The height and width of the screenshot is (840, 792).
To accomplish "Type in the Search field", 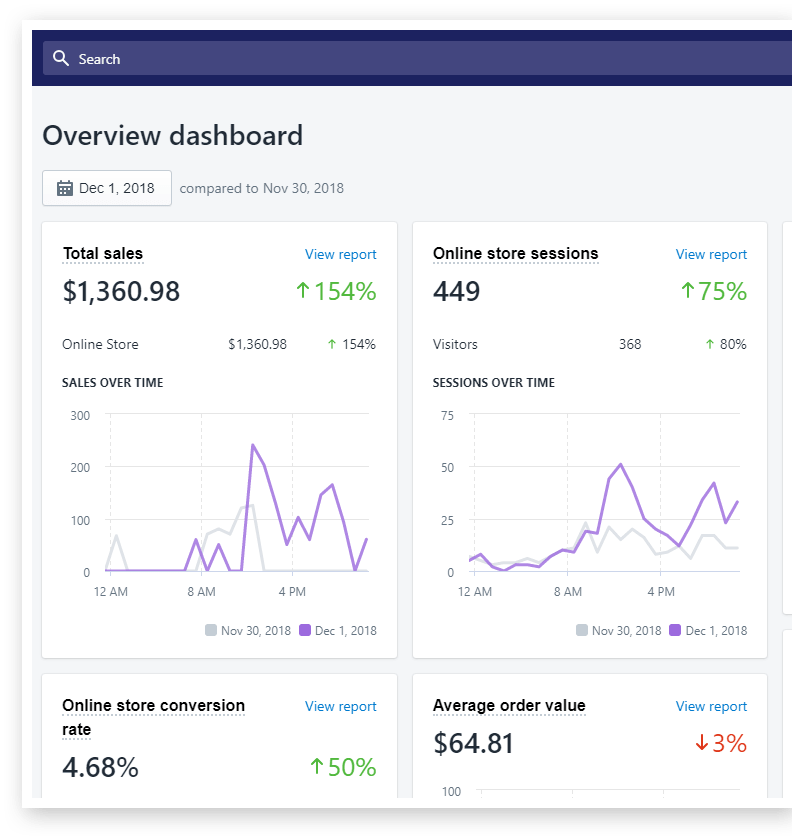I will click(400, 59).
